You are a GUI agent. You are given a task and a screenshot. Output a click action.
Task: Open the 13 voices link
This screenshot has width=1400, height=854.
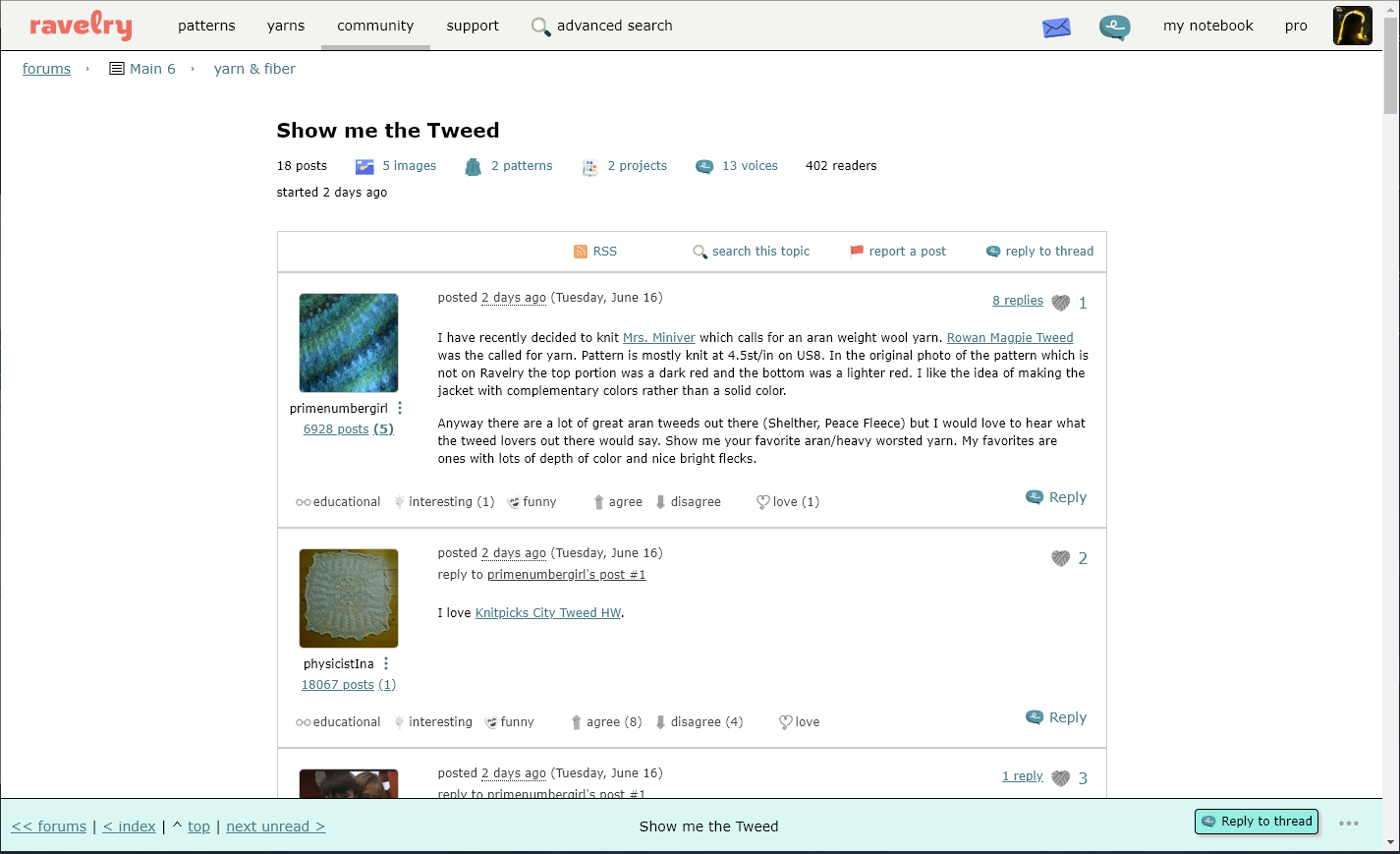click(x=750, y=166)
